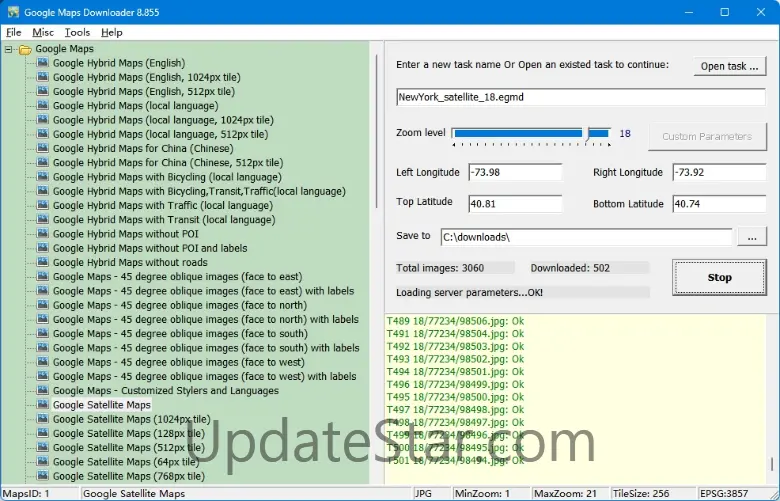Screen dimensions: 780x501
Task: Click icon for Customized Stylers and Languages
Action: click(43, 391)
